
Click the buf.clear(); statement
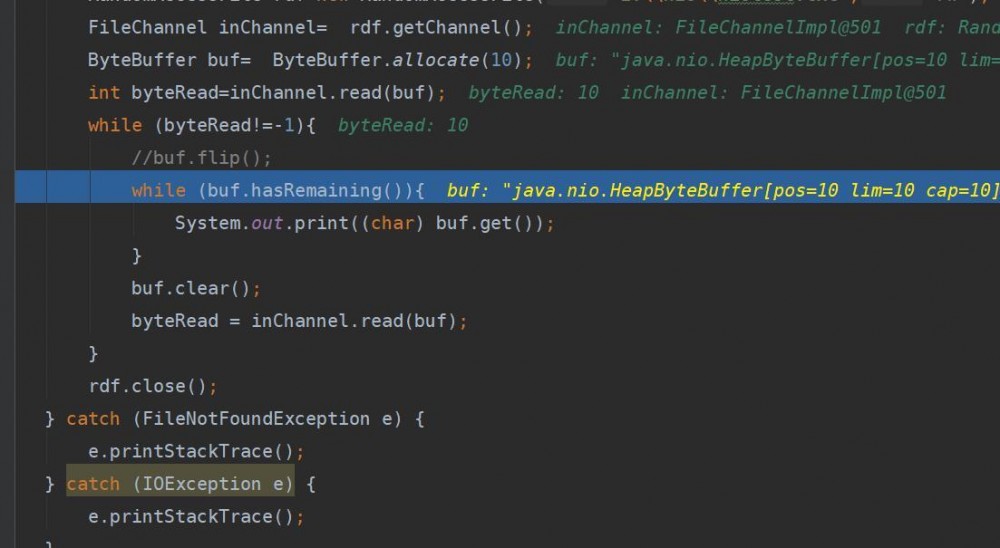(x=196, y=288)
